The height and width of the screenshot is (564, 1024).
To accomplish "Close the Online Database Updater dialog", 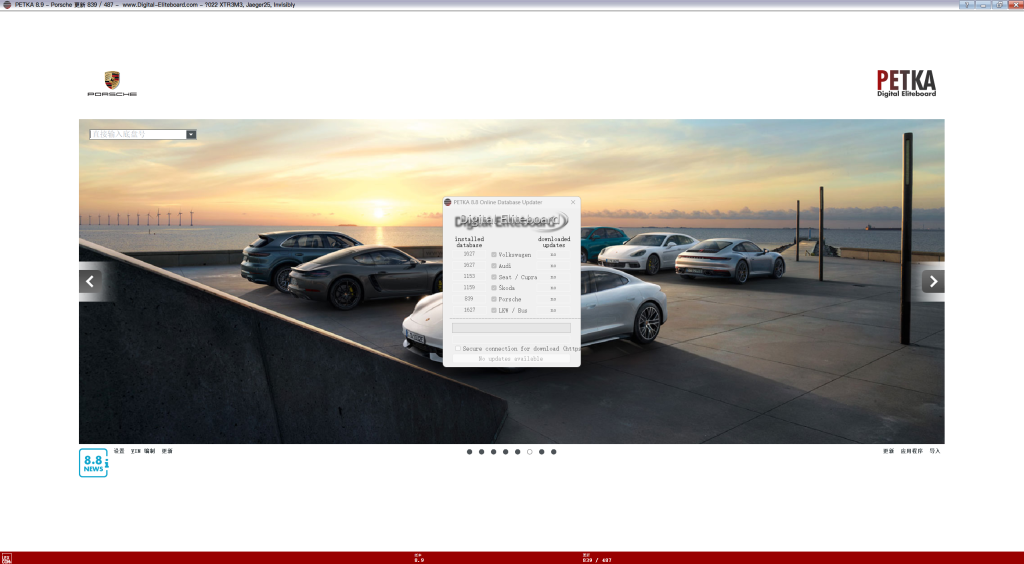I will click(573, 202).
